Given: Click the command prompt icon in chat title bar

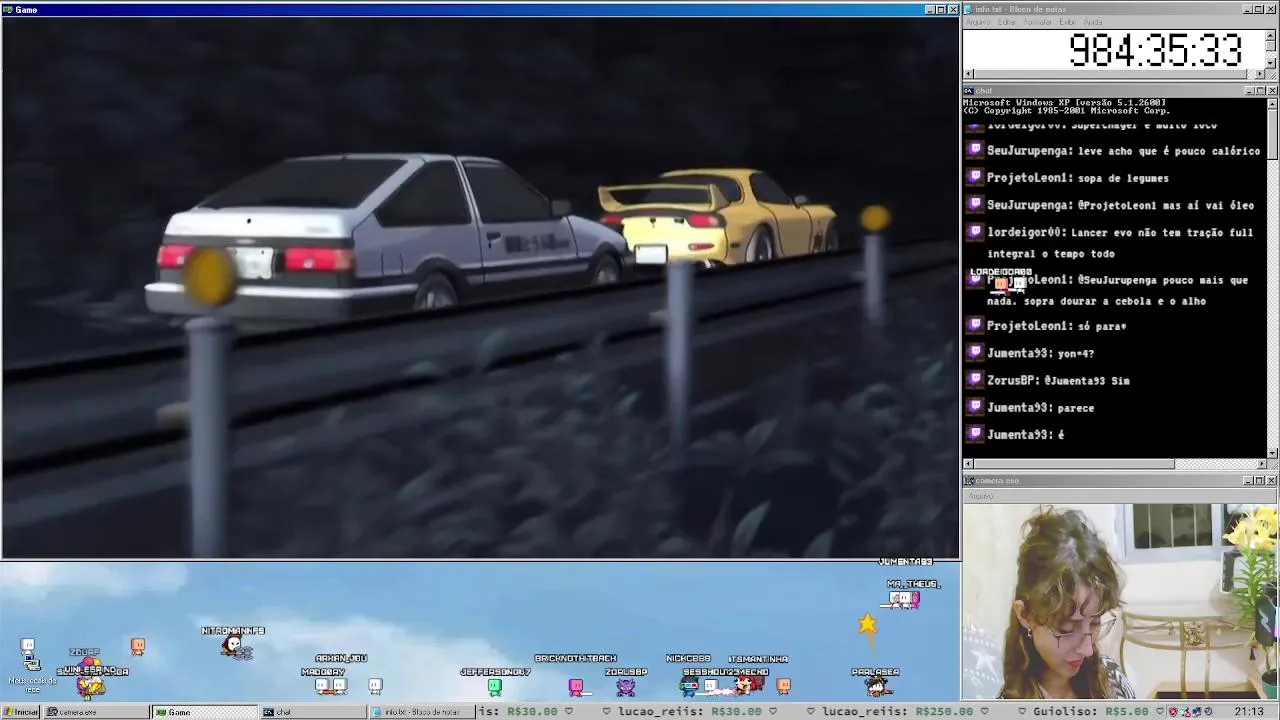Looking at the screenshot, I should tap(969, 91).
